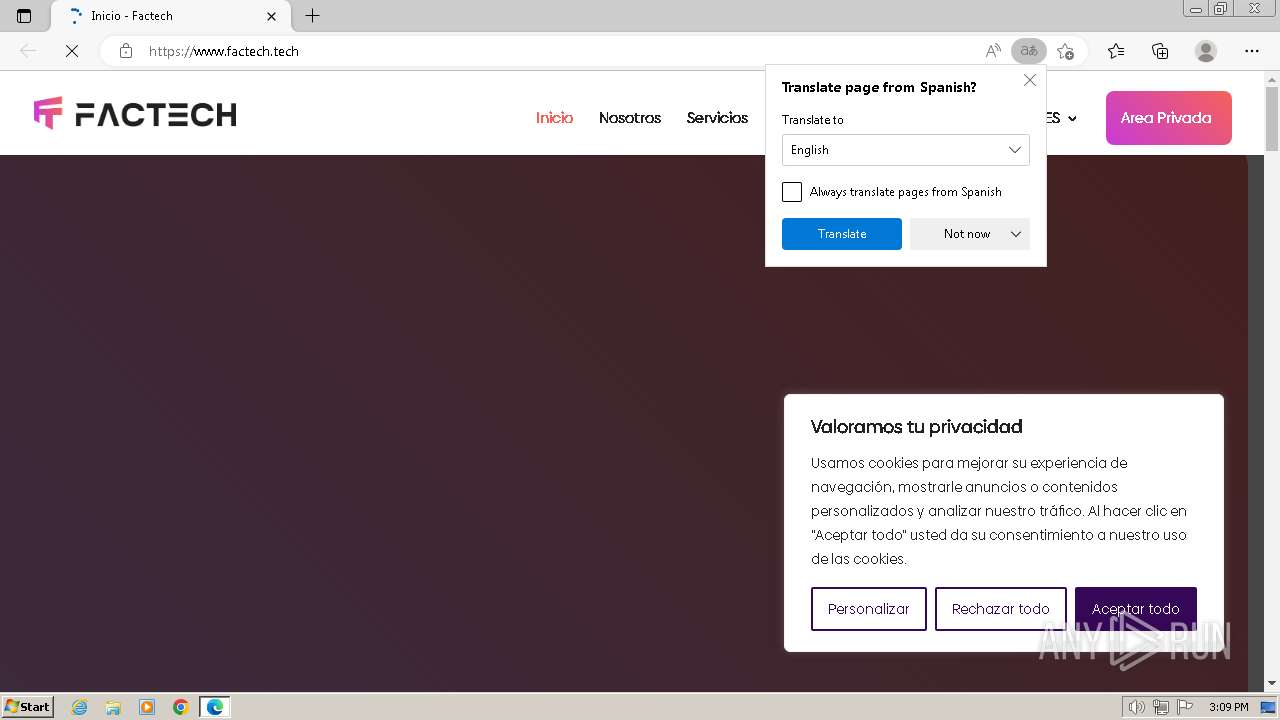This screenshot has height=720, width=1280.
Task: Click the show desktop tray icon
Action: (1269, 707)
